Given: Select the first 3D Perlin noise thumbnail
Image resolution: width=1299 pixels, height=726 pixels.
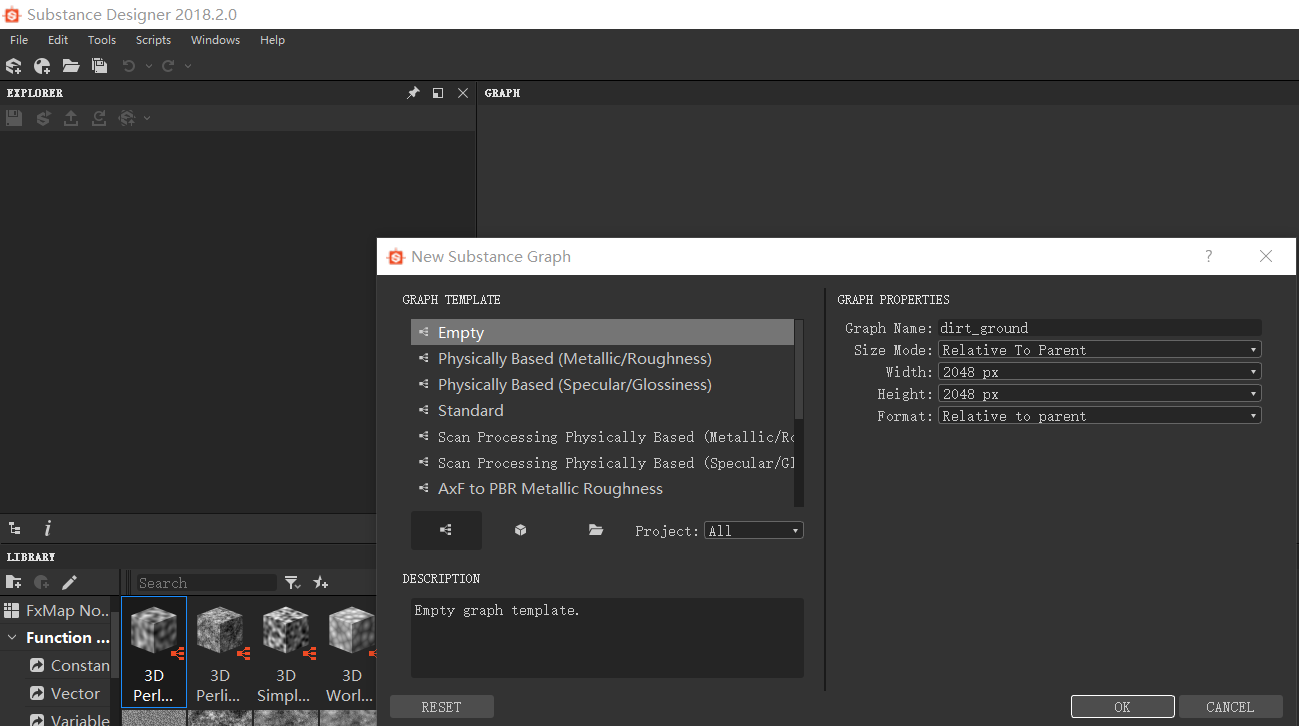Looking at the screenshot, I should tap(154, 652).
